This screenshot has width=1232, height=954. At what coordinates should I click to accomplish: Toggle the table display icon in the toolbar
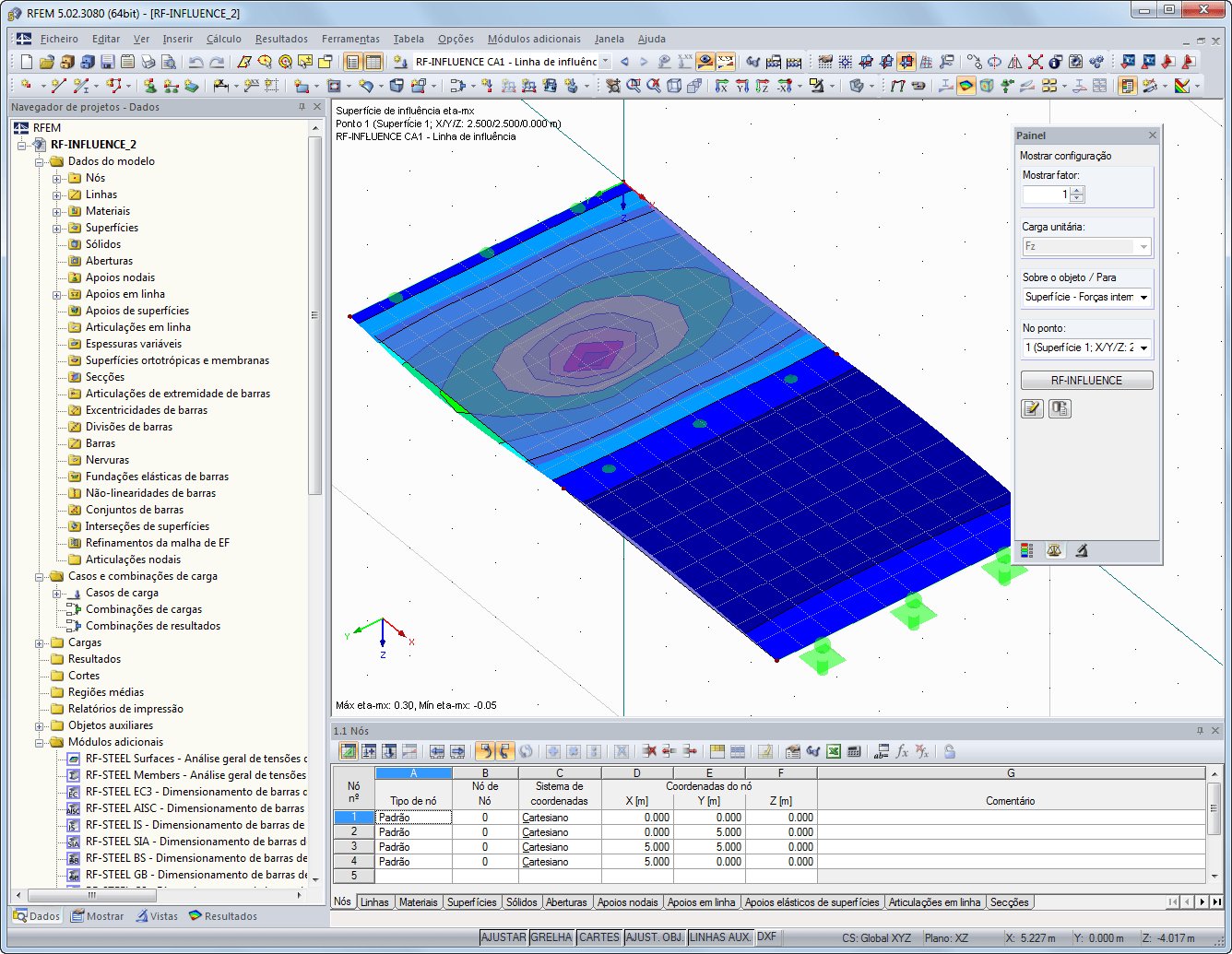pyautogui.click(x=373, y=62)
